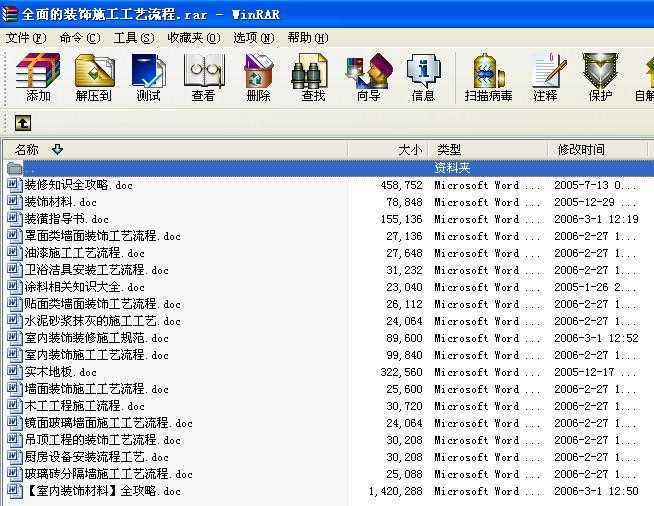Screen dimensions: 654x506
Task: Click the 扫描病毒 (Virus Scan) icon
Action: click(488, 77)
